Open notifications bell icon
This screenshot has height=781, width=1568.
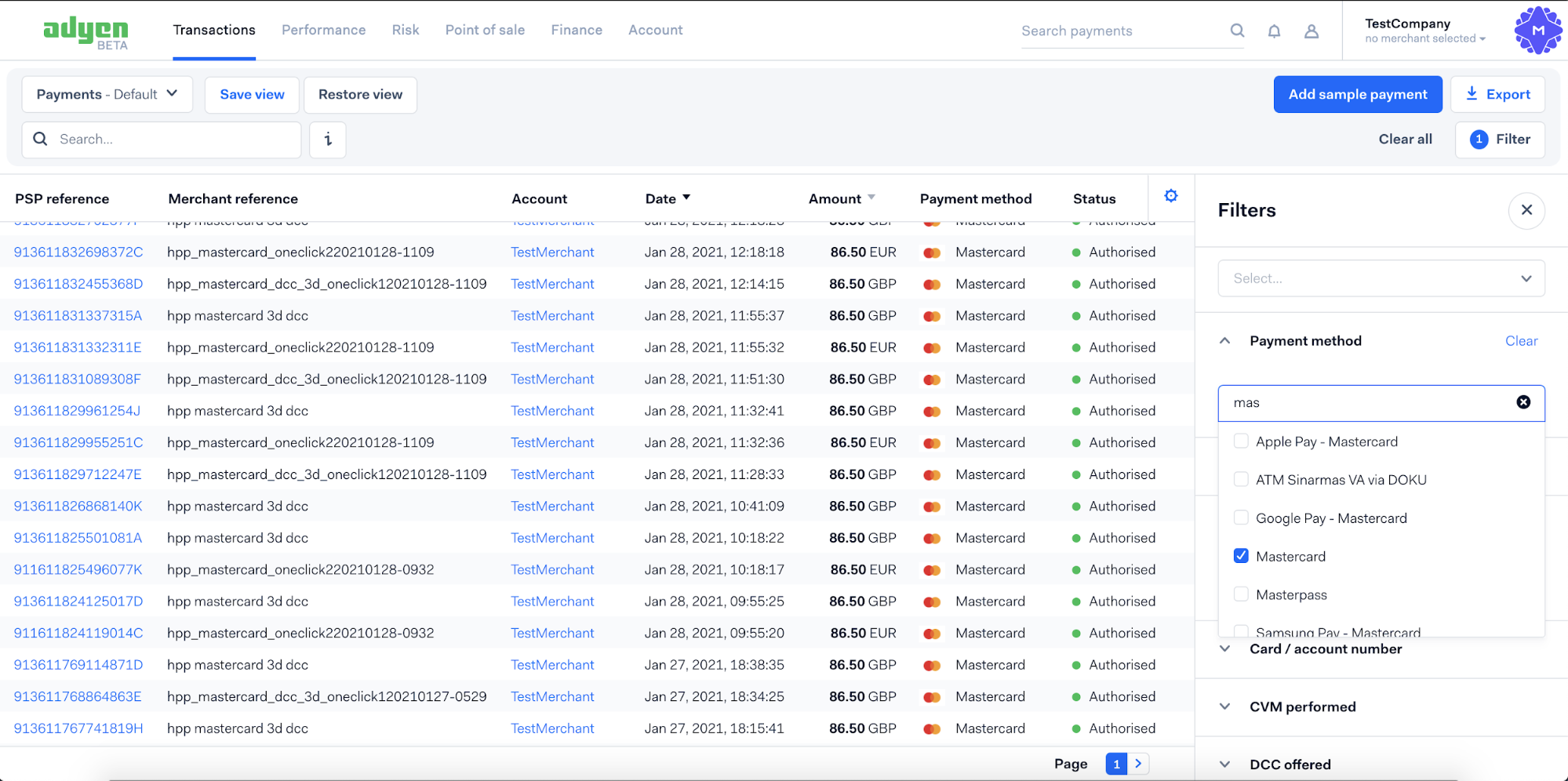pyautogui.click(x=1274, y=31)
